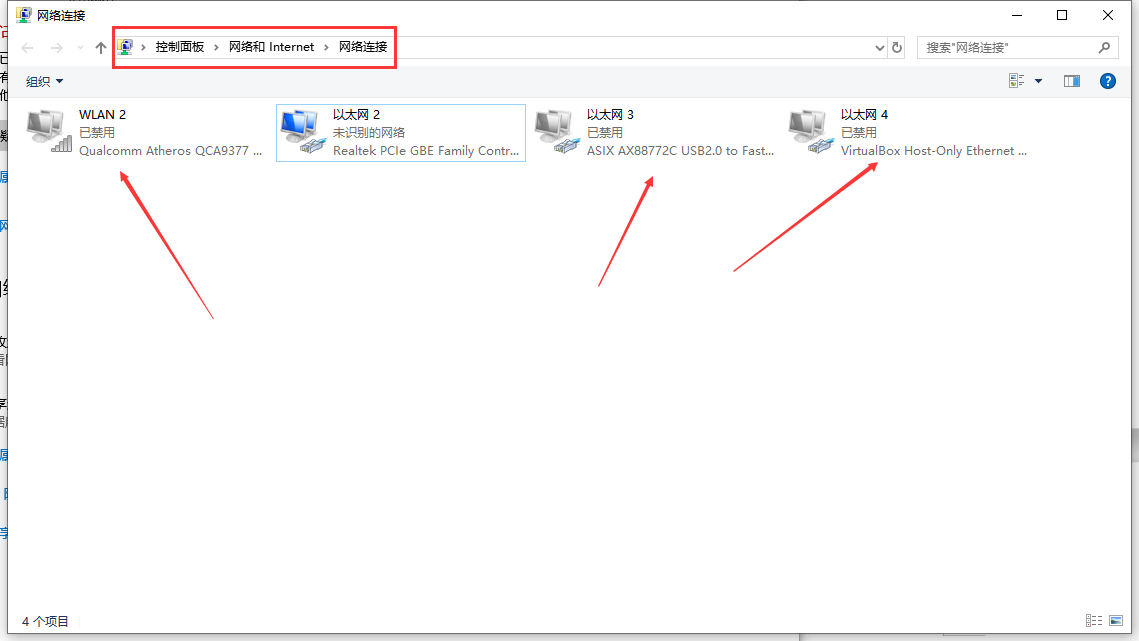Switch to large icons view in status bar
The image size is (1139, 641).
1117,621
